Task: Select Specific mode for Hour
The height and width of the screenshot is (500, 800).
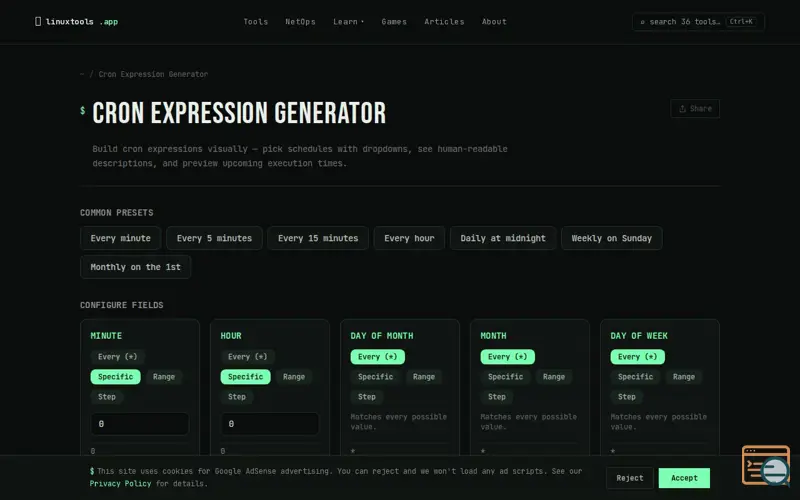Action: click(245, 377)
